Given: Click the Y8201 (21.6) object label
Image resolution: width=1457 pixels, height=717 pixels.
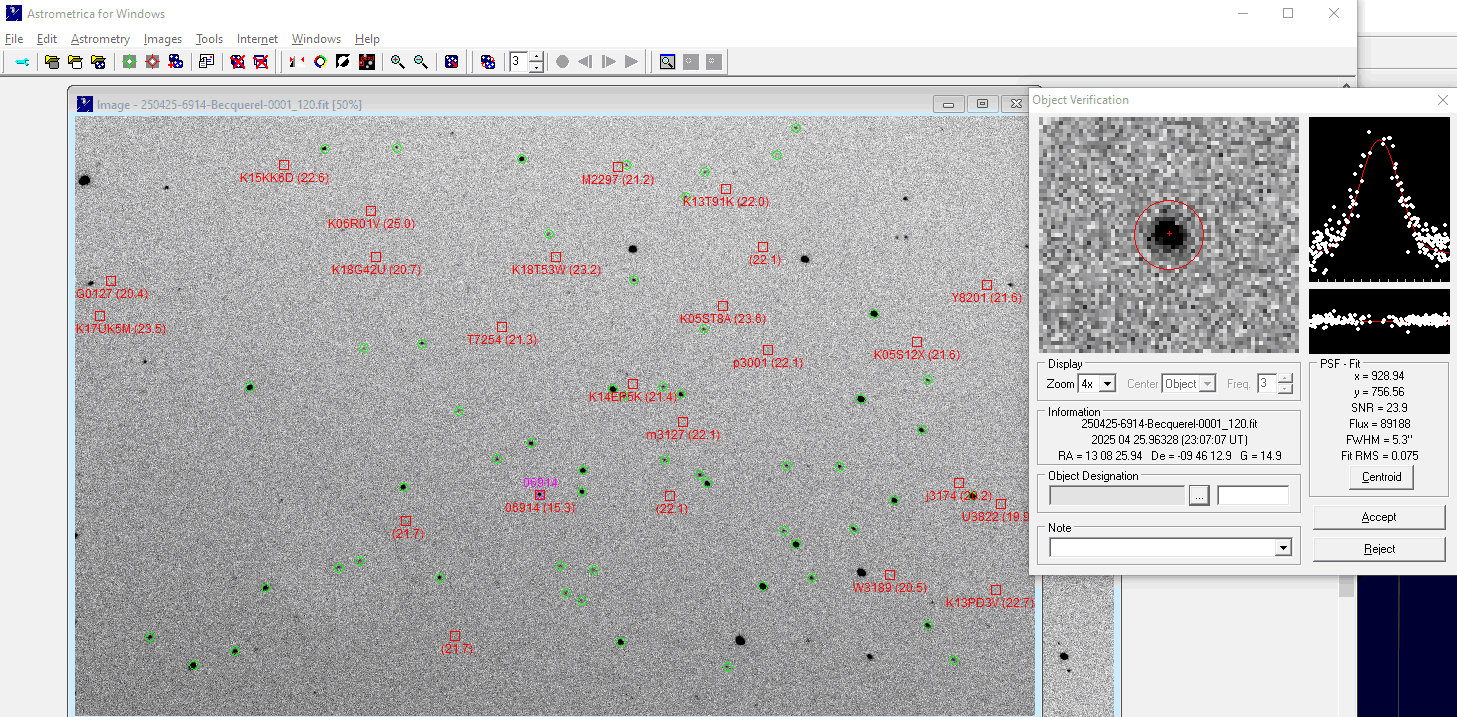Looking at the screenshot, I should click(x=987, y=298).
